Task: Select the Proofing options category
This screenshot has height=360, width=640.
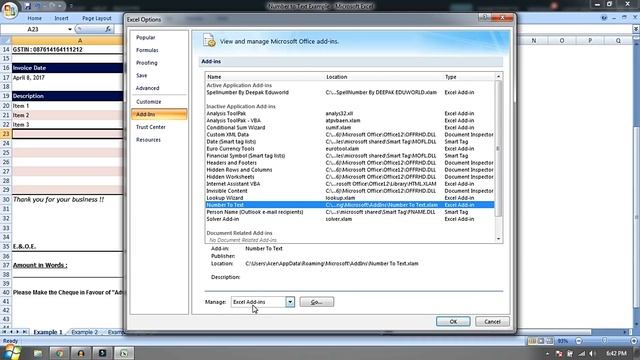Action: point(159,62)
